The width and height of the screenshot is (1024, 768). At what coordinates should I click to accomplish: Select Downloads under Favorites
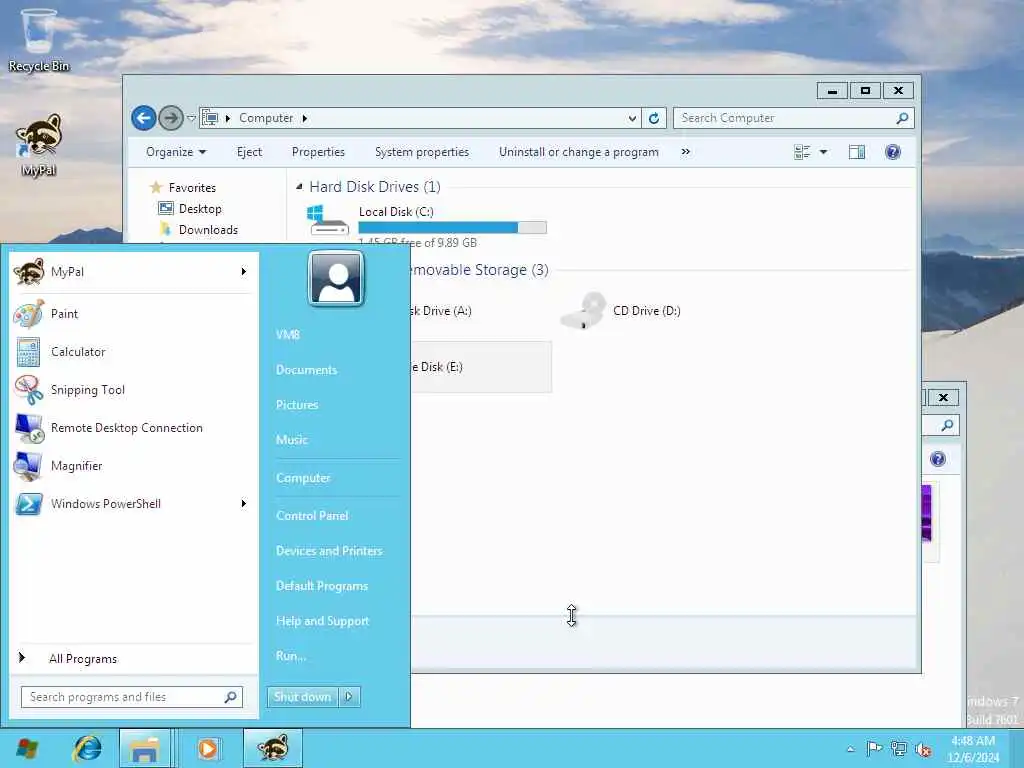[208, 230]
